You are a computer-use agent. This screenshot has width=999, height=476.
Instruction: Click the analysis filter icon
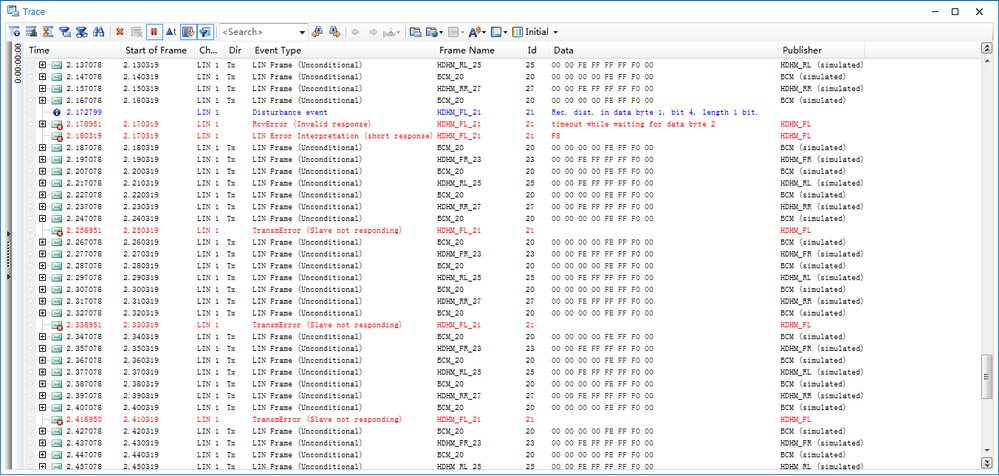(81, 31)
